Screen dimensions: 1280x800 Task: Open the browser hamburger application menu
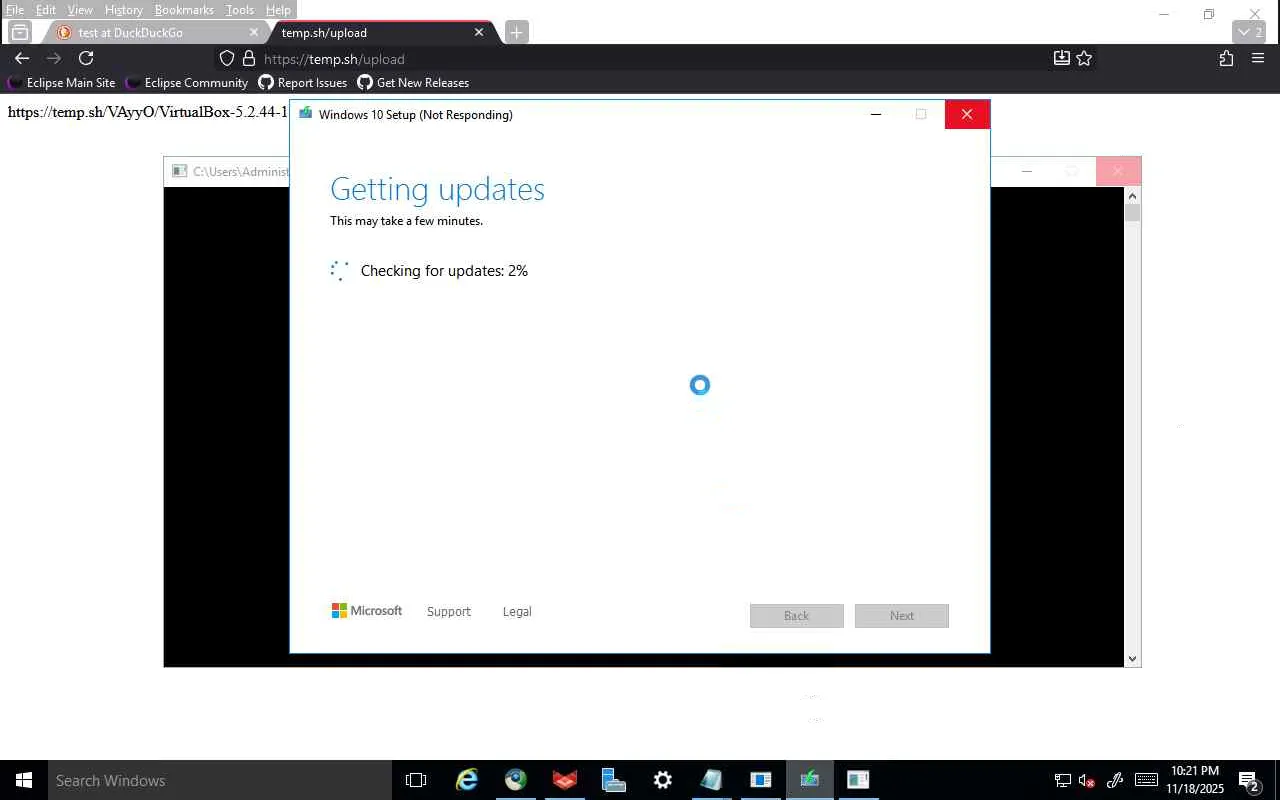[x=1258, y=59]
